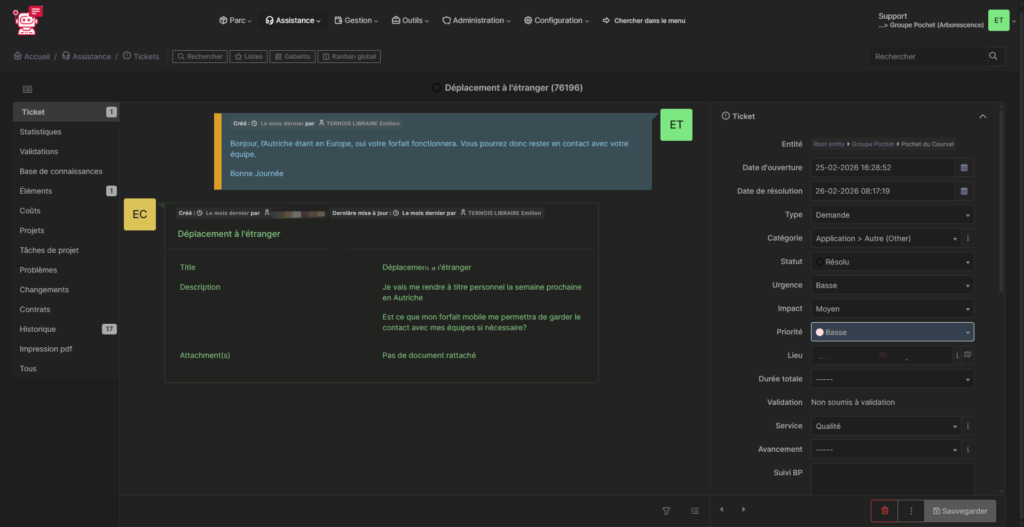Open the Assistance menu in top bar
1024x527 pixels.
pyautogui.click(x=293, y=20)
